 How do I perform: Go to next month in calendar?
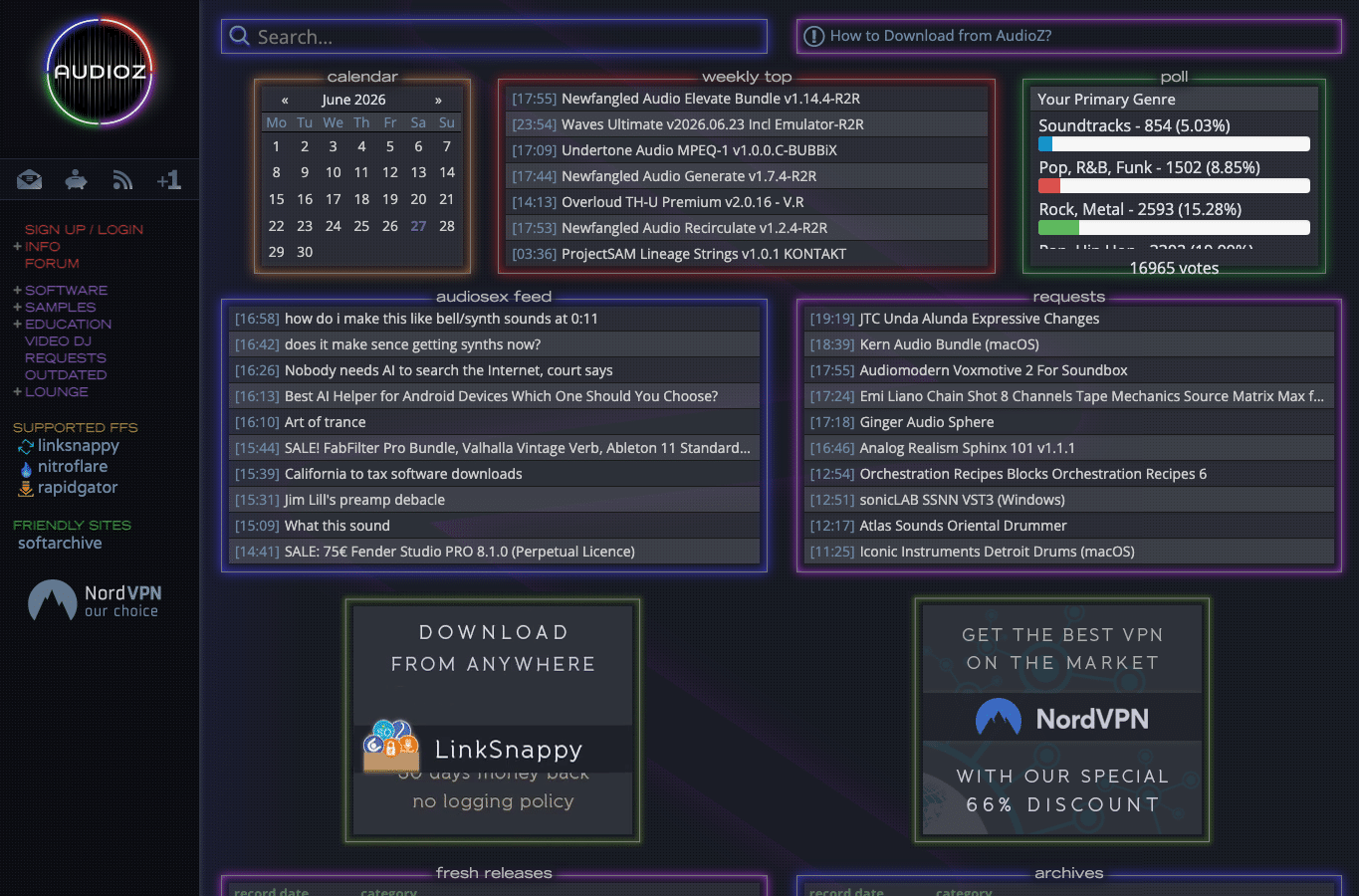click(438, 100)
